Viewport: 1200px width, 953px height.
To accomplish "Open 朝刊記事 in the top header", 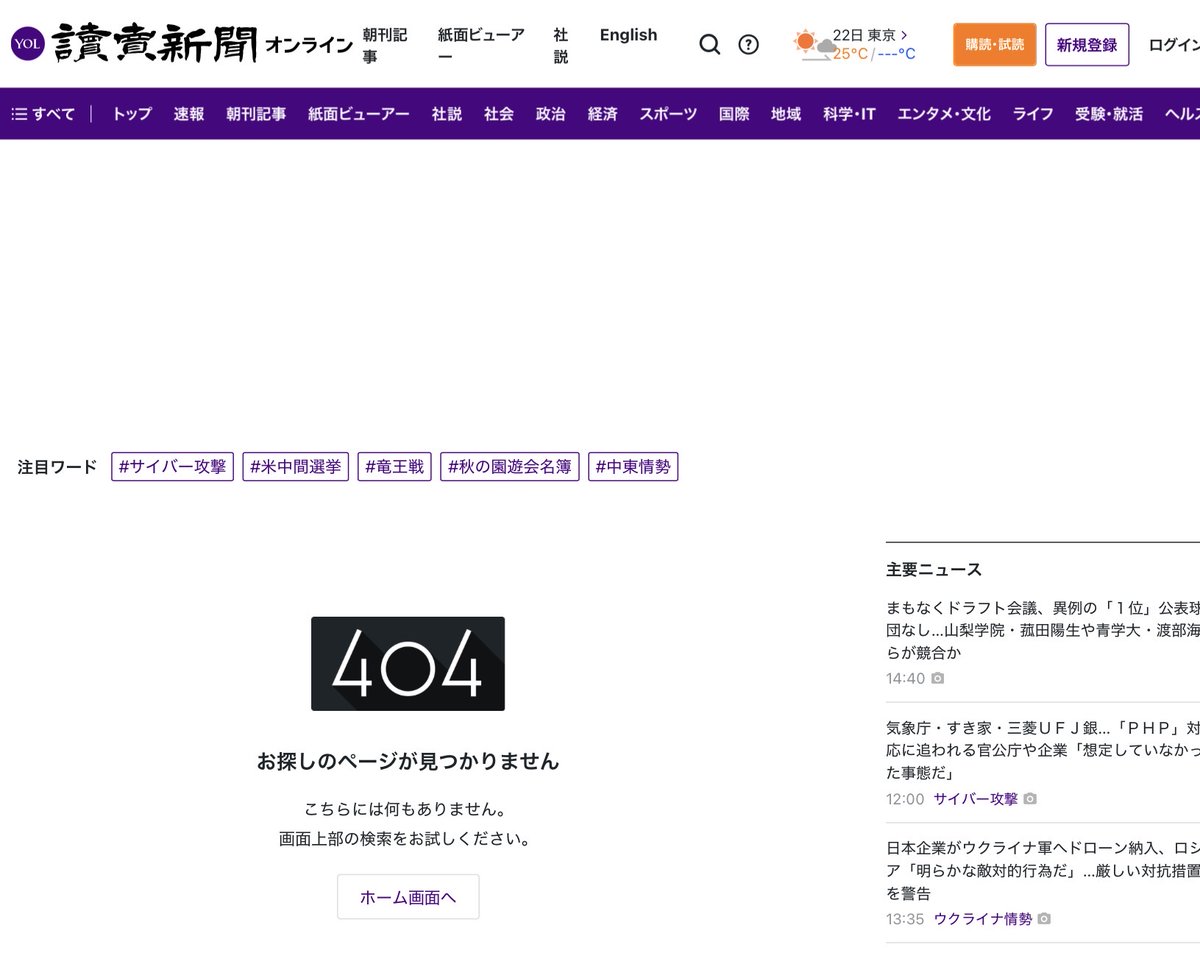I will coord(385,46).
